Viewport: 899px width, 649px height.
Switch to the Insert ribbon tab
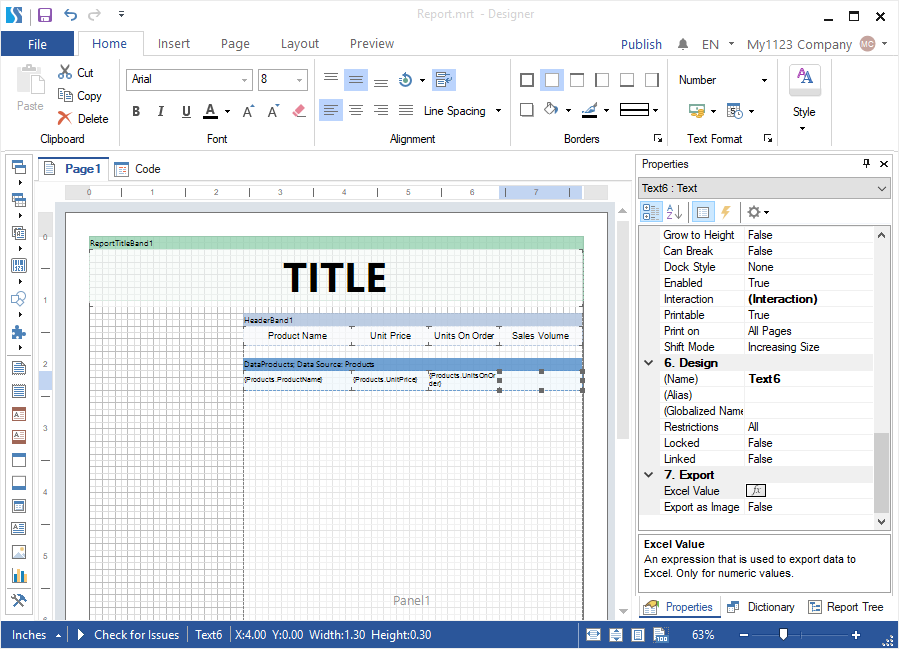coord(174,44)
